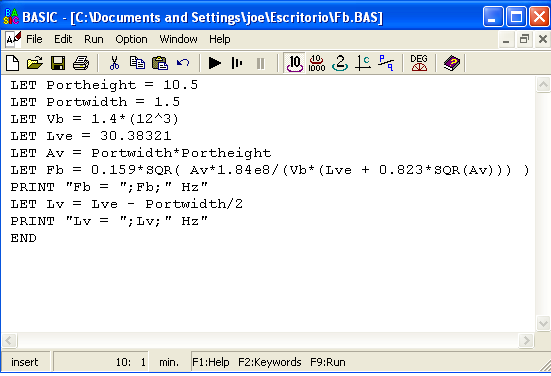
Task: Open the Edit menu
Action: 63,39
